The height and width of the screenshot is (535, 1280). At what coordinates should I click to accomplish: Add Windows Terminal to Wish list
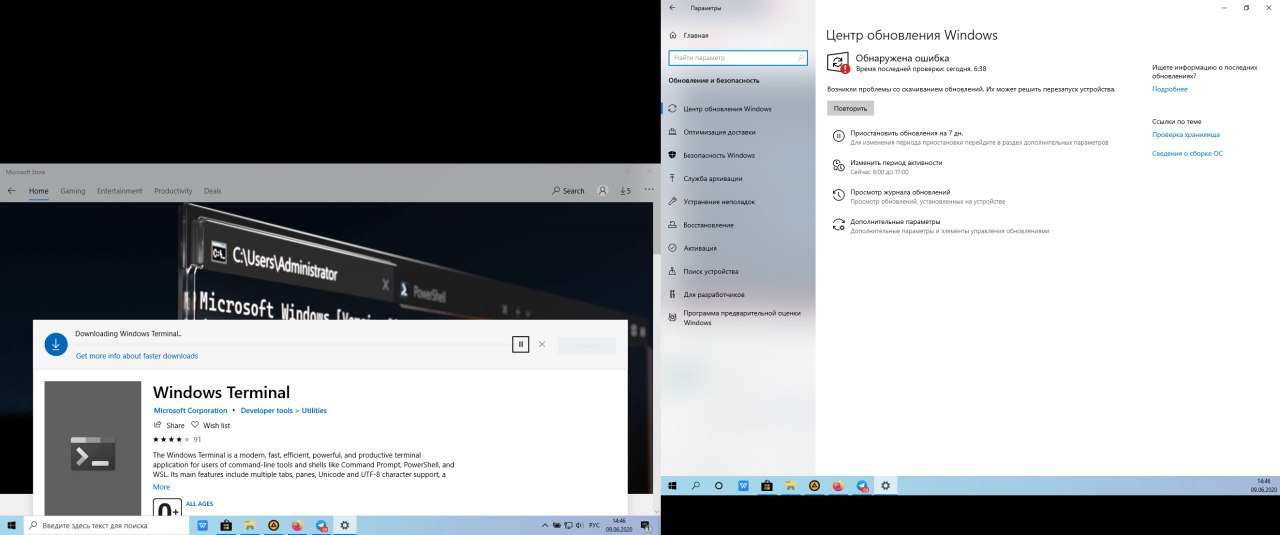click(210, 425)
